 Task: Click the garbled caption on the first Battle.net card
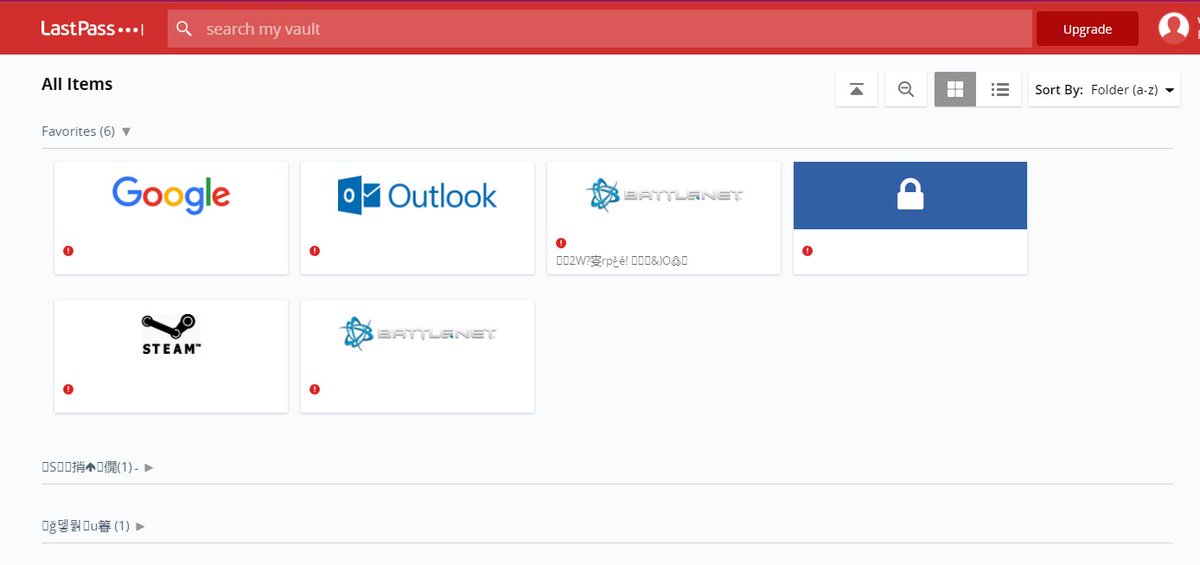[x=622, y=261]
